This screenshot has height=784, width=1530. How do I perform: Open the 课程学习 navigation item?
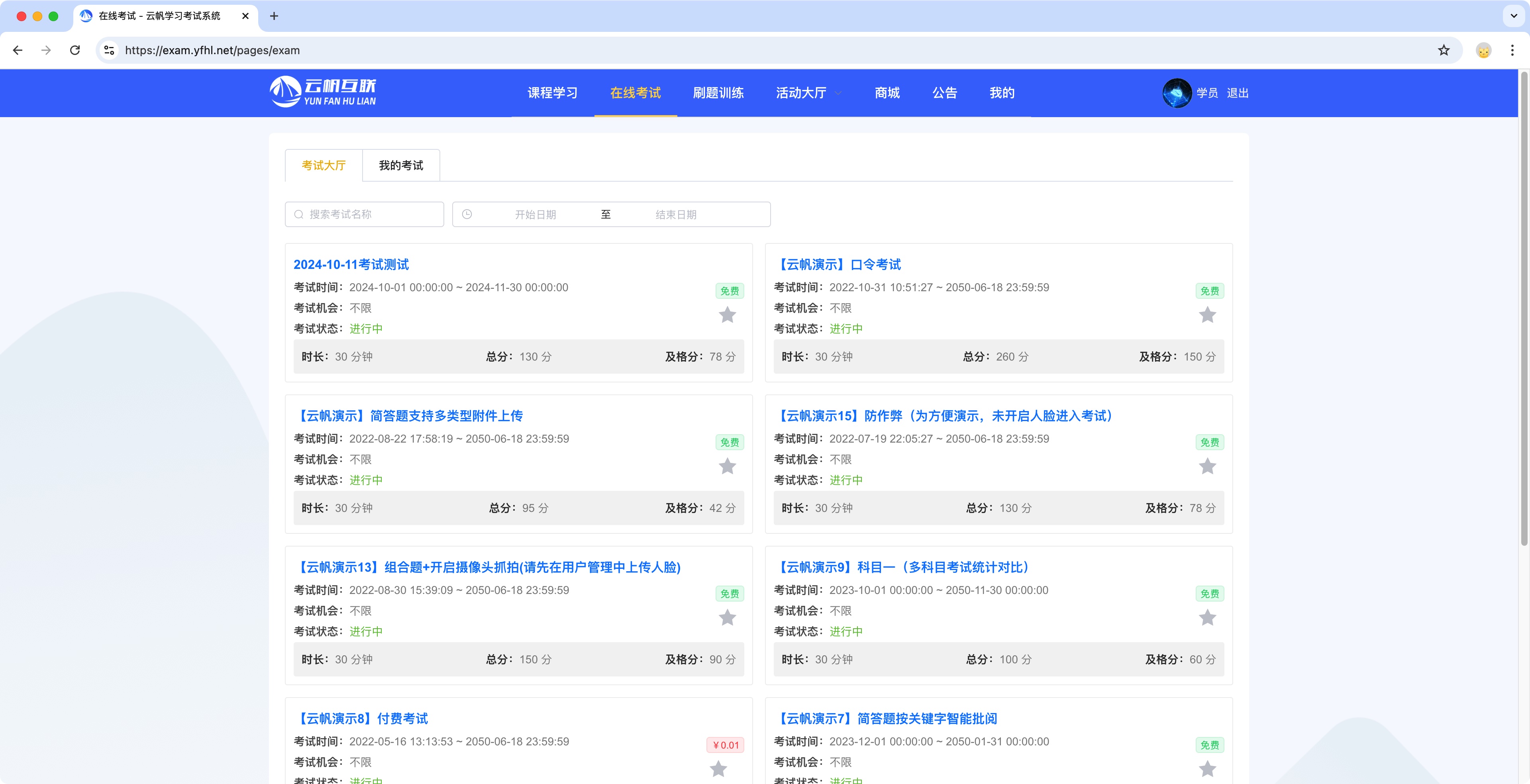tap(552, 93)
